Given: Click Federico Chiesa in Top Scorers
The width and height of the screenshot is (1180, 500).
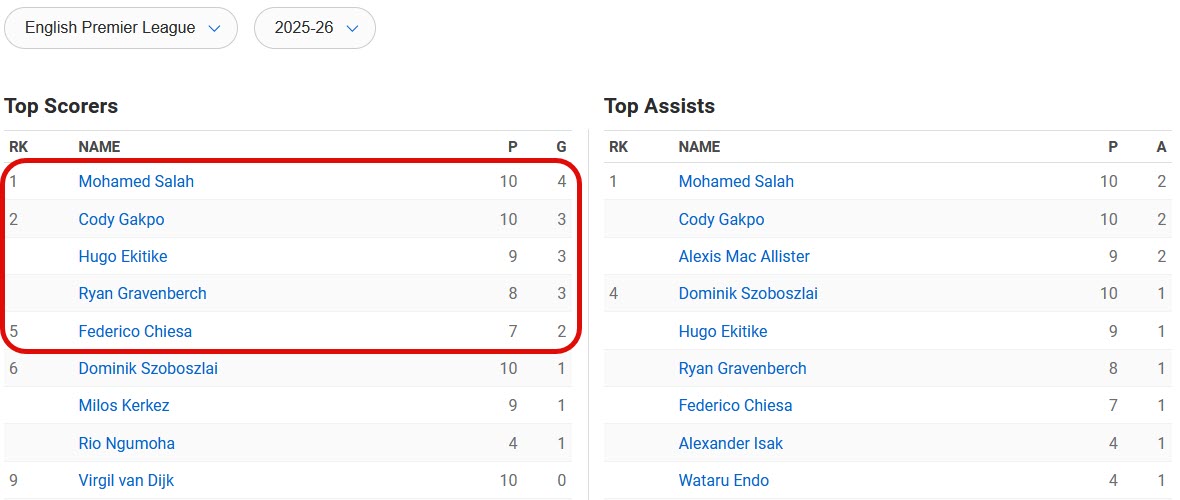Looking at the screenshot, I should [135, 332].
